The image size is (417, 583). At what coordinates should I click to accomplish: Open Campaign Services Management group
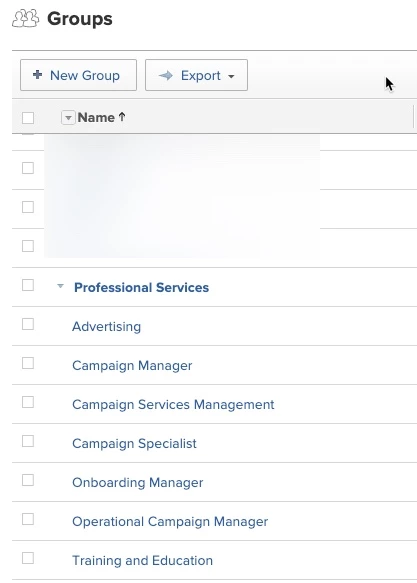[x=173, y=405]
